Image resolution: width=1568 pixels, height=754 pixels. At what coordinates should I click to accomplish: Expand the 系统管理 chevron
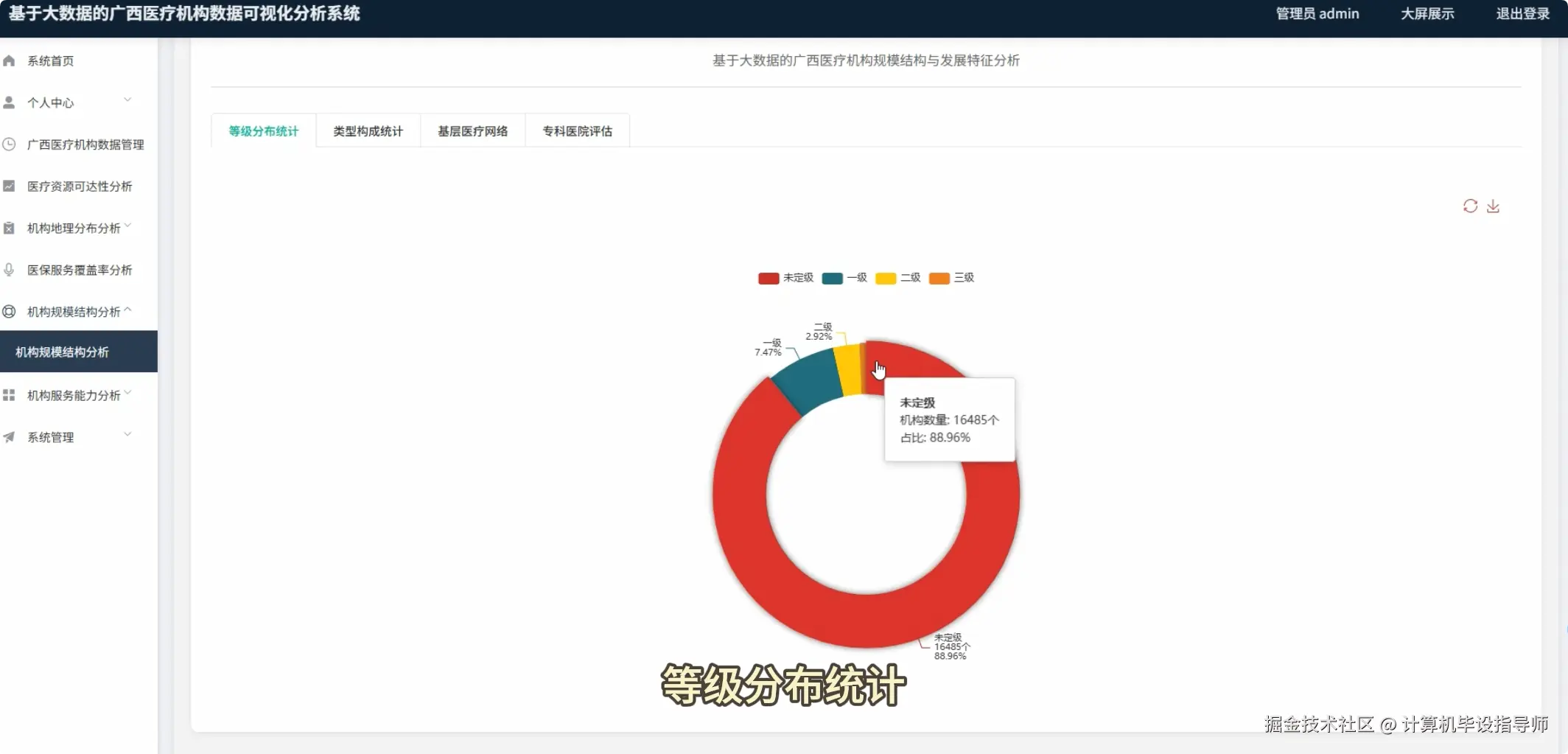coord(127,434)
